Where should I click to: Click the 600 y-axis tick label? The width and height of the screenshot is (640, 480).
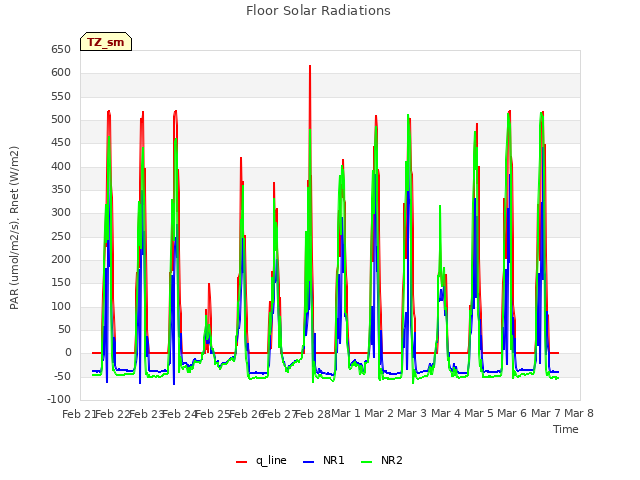point(61,73)
